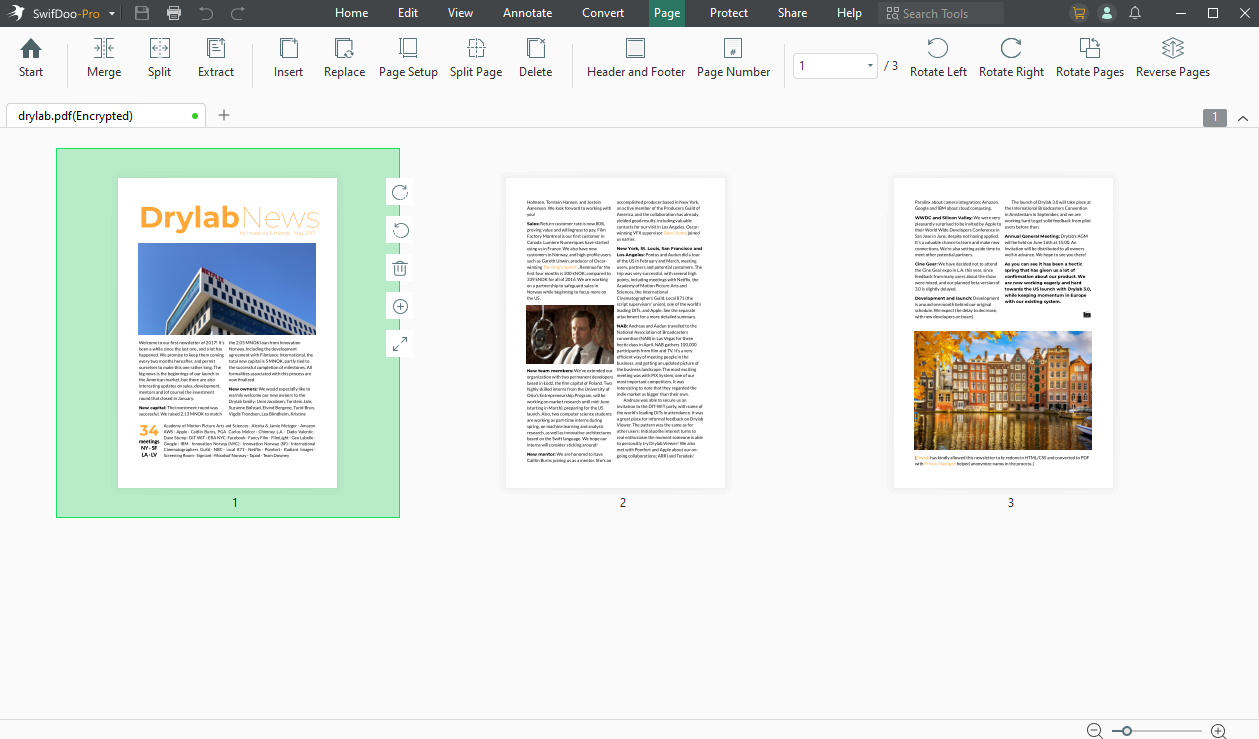This screenshot has width=1259, height=739.
Task: Open the SwifDoo-Pro app menu arrow
Action: pyautogui.click(x=112, y=14)
